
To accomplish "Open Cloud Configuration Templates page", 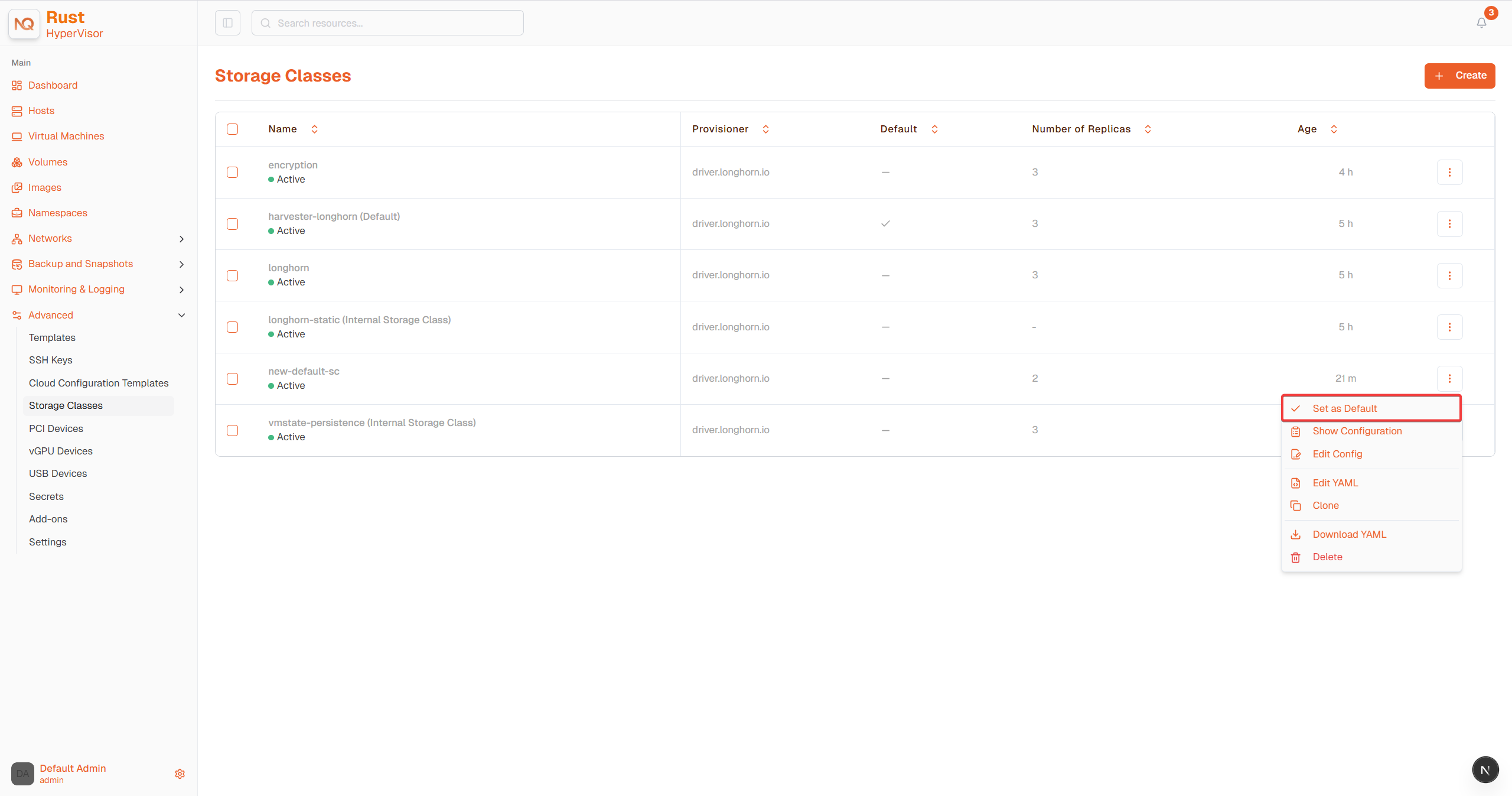I will [99, 383].
